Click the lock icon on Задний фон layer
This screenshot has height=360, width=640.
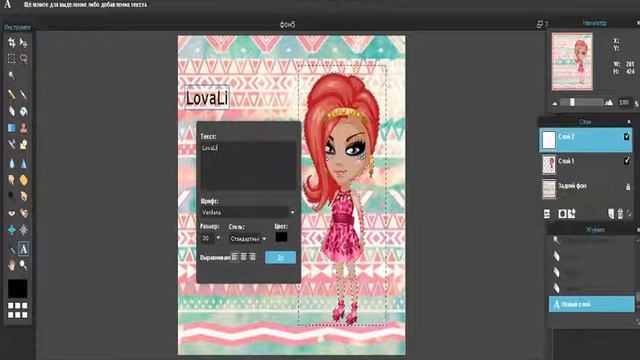628,187
